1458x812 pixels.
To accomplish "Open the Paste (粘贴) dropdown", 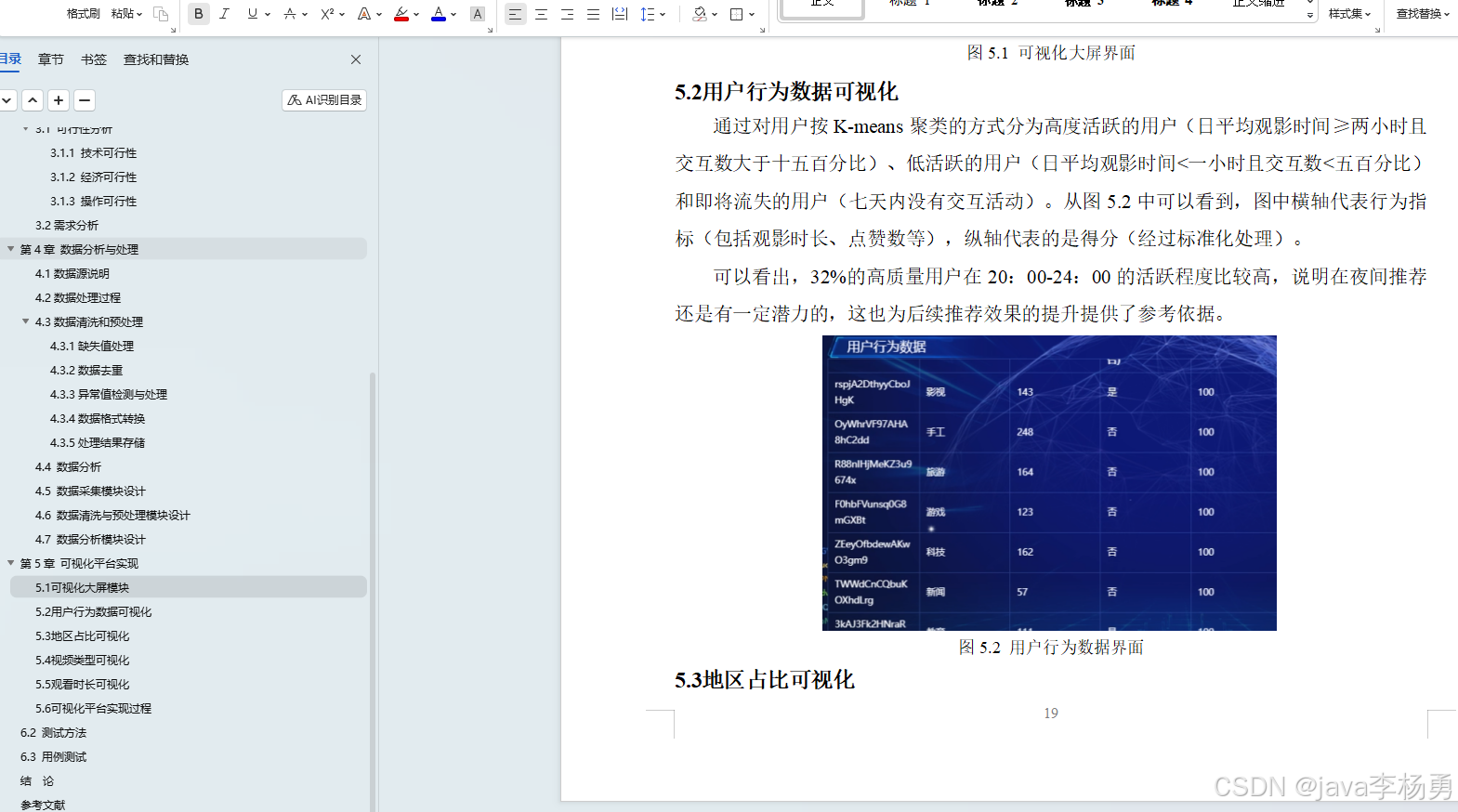I will 126,14.
